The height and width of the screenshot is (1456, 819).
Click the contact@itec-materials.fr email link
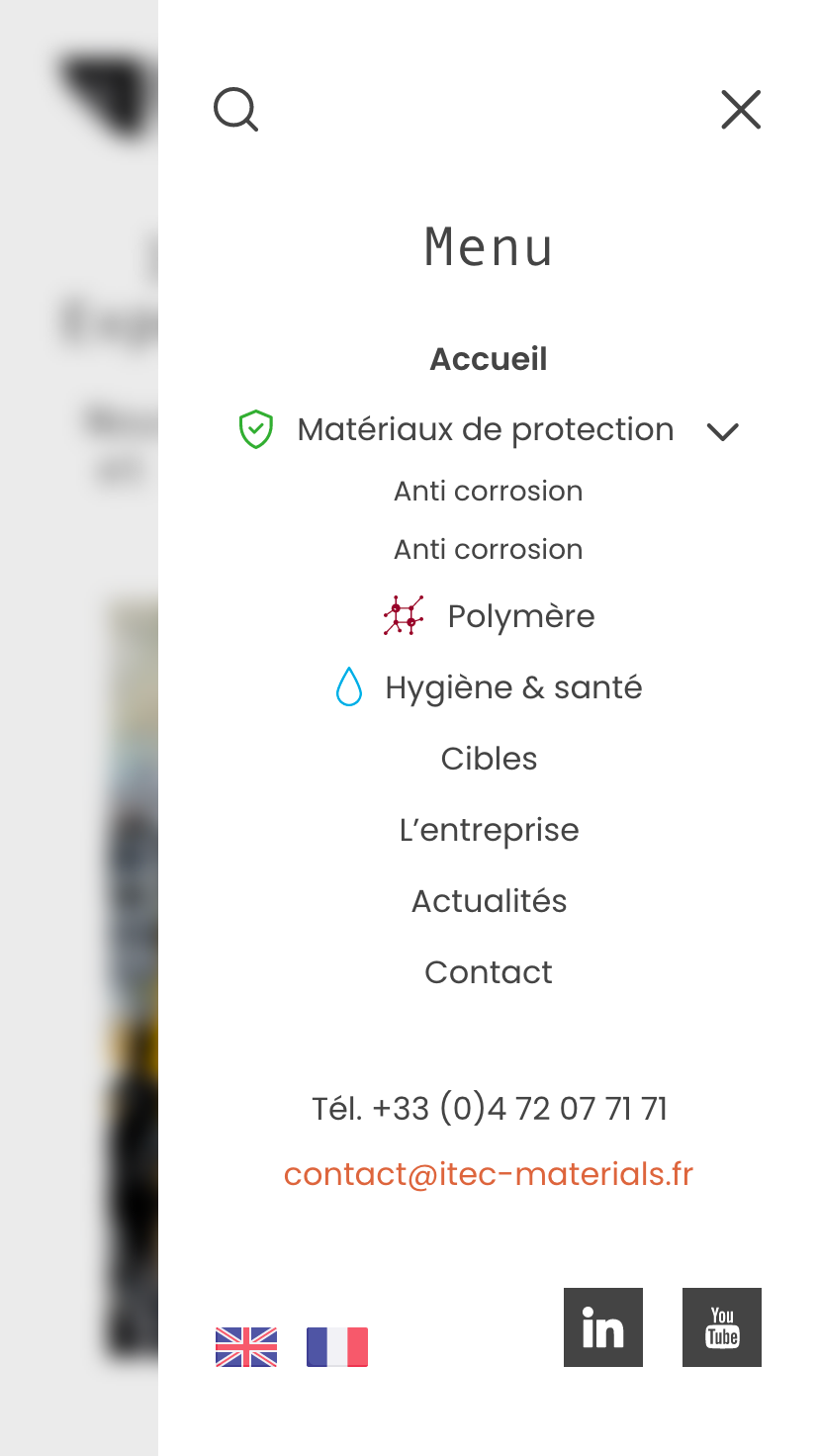click(x=489, y=1174)
